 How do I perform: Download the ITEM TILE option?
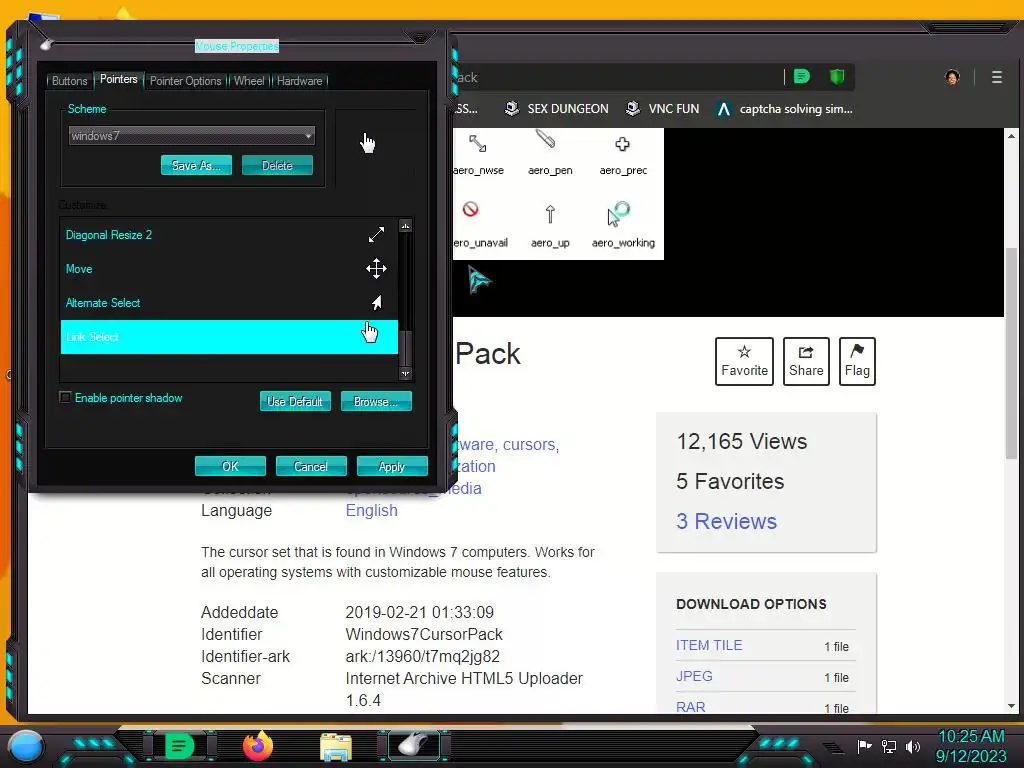point(709,645)
